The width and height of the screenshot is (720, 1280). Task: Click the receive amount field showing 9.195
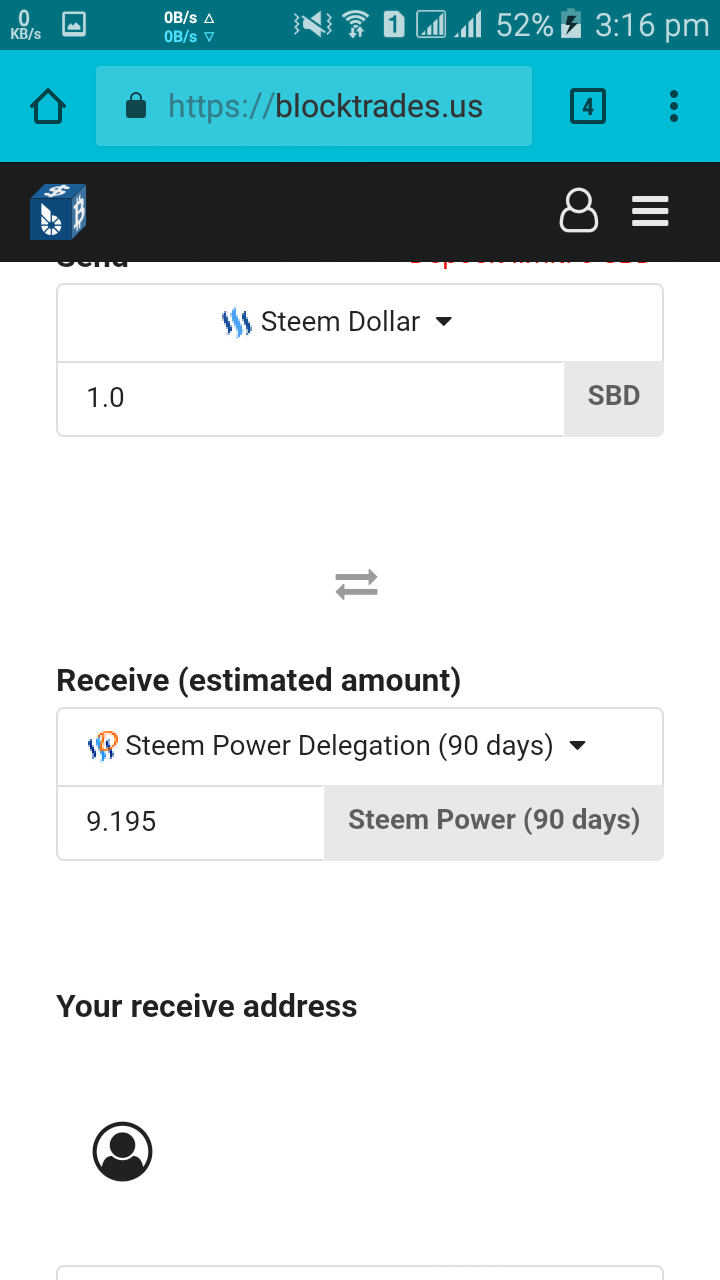pyautogui.click(x=190, y=822)
